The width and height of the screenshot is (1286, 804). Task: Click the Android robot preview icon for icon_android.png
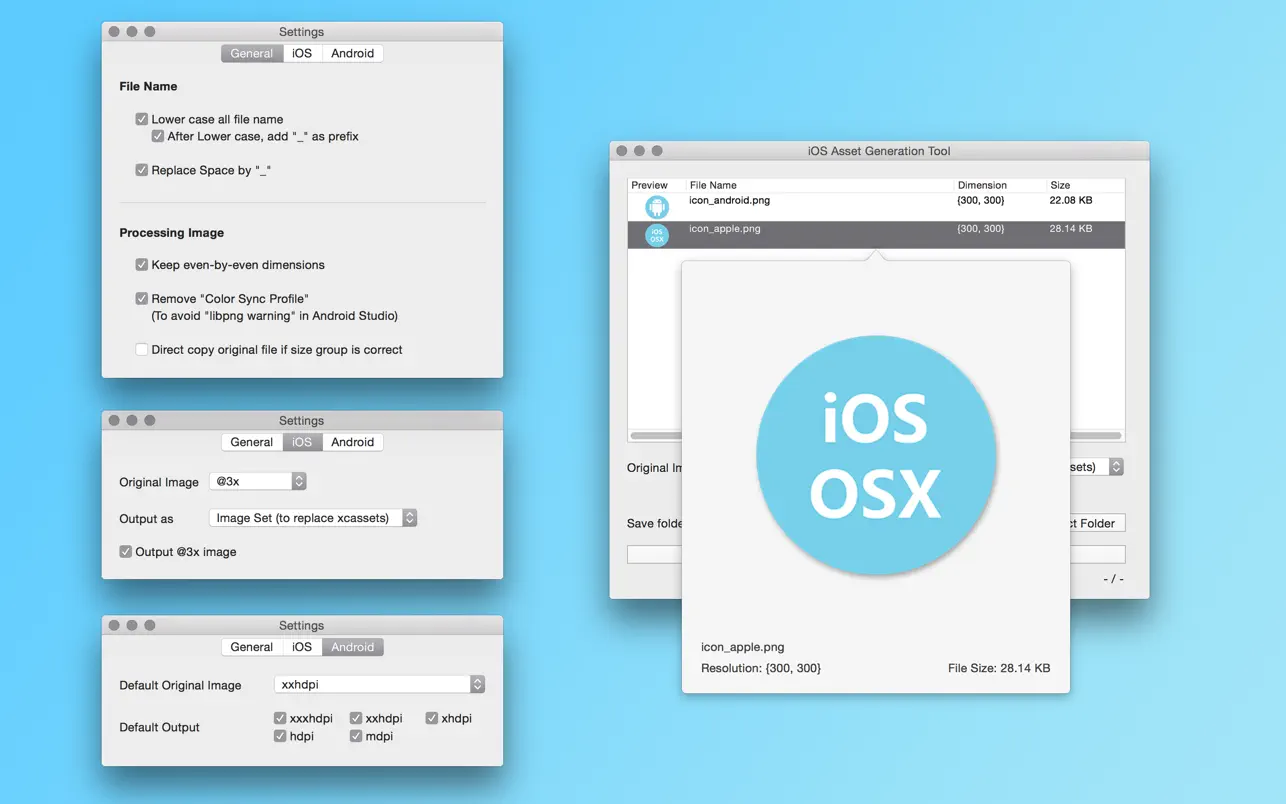coord(656,205)
